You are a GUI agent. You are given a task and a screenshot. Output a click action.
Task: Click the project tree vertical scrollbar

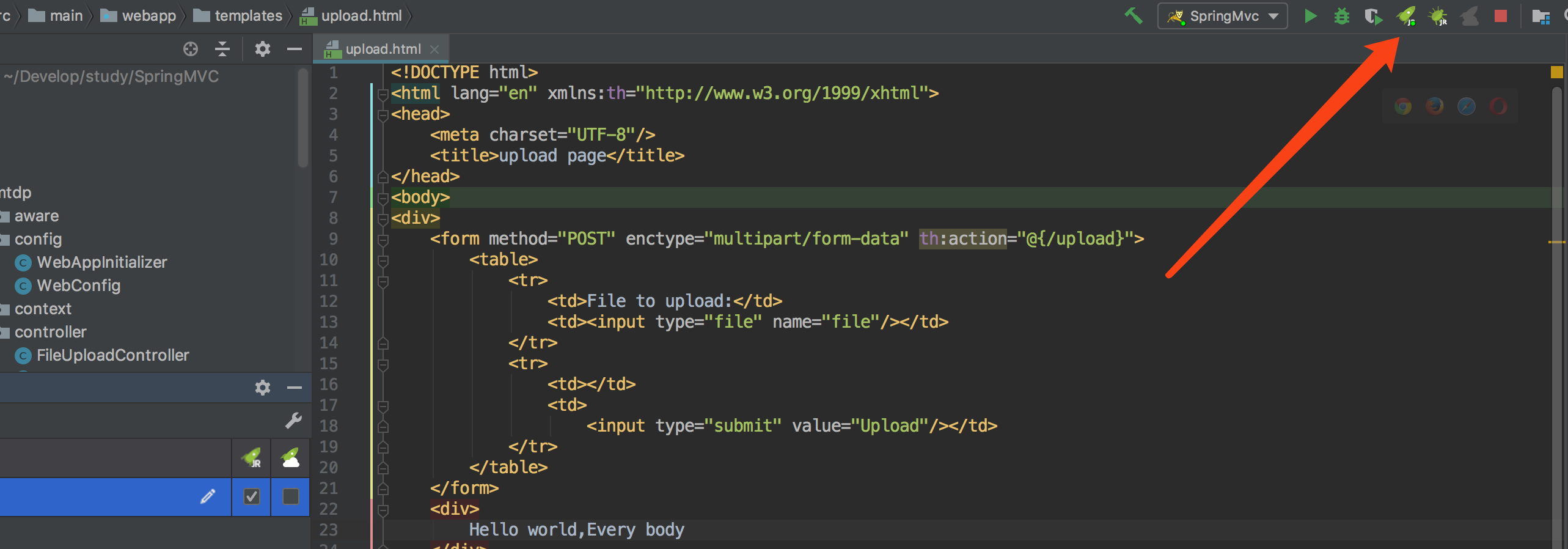[x=303, y=117]
